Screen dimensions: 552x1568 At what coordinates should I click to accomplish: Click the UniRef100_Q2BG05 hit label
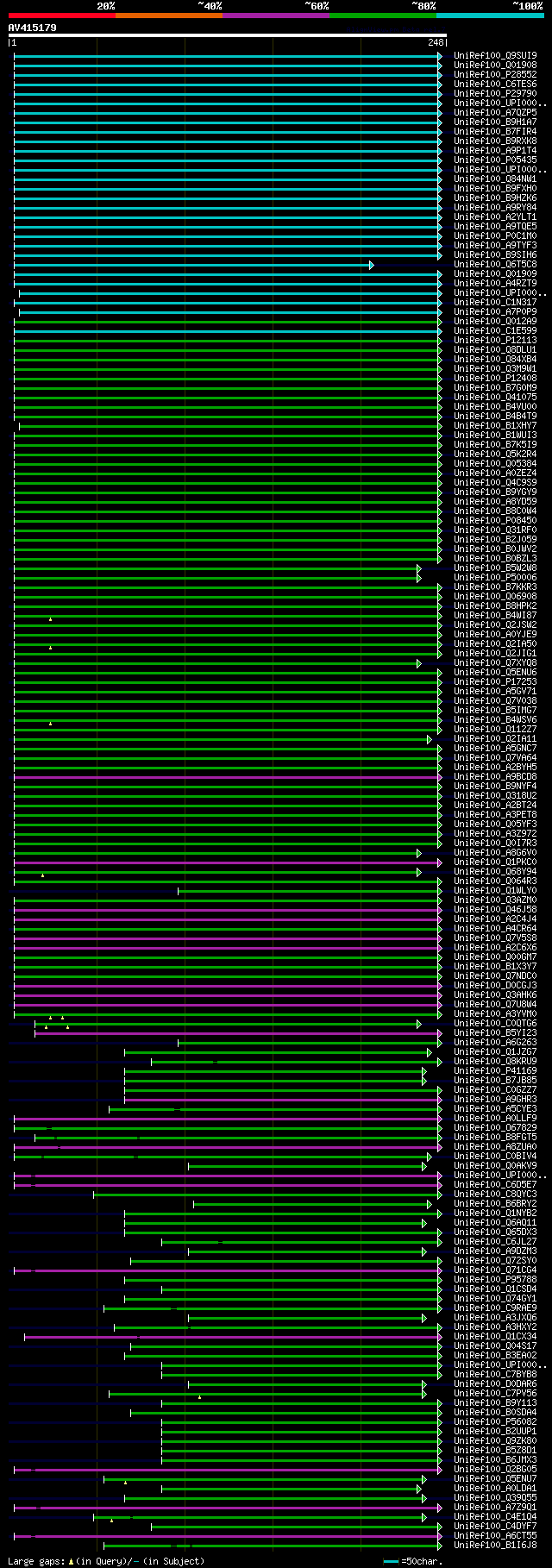click(495, 1470)
